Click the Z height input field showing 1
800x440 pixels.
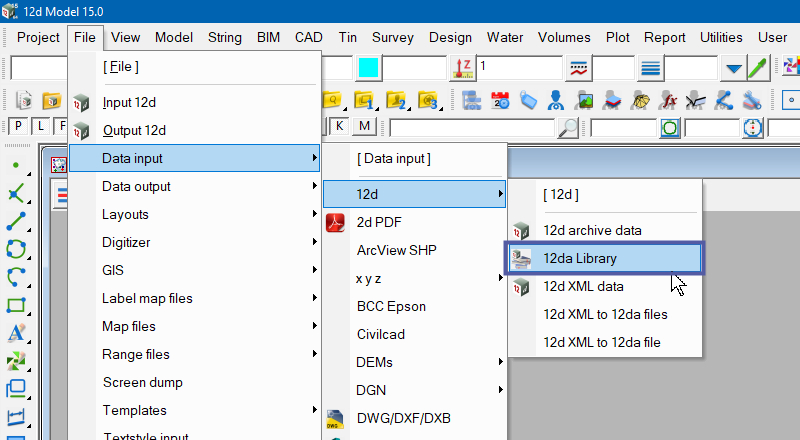click(x=519, y=68)
